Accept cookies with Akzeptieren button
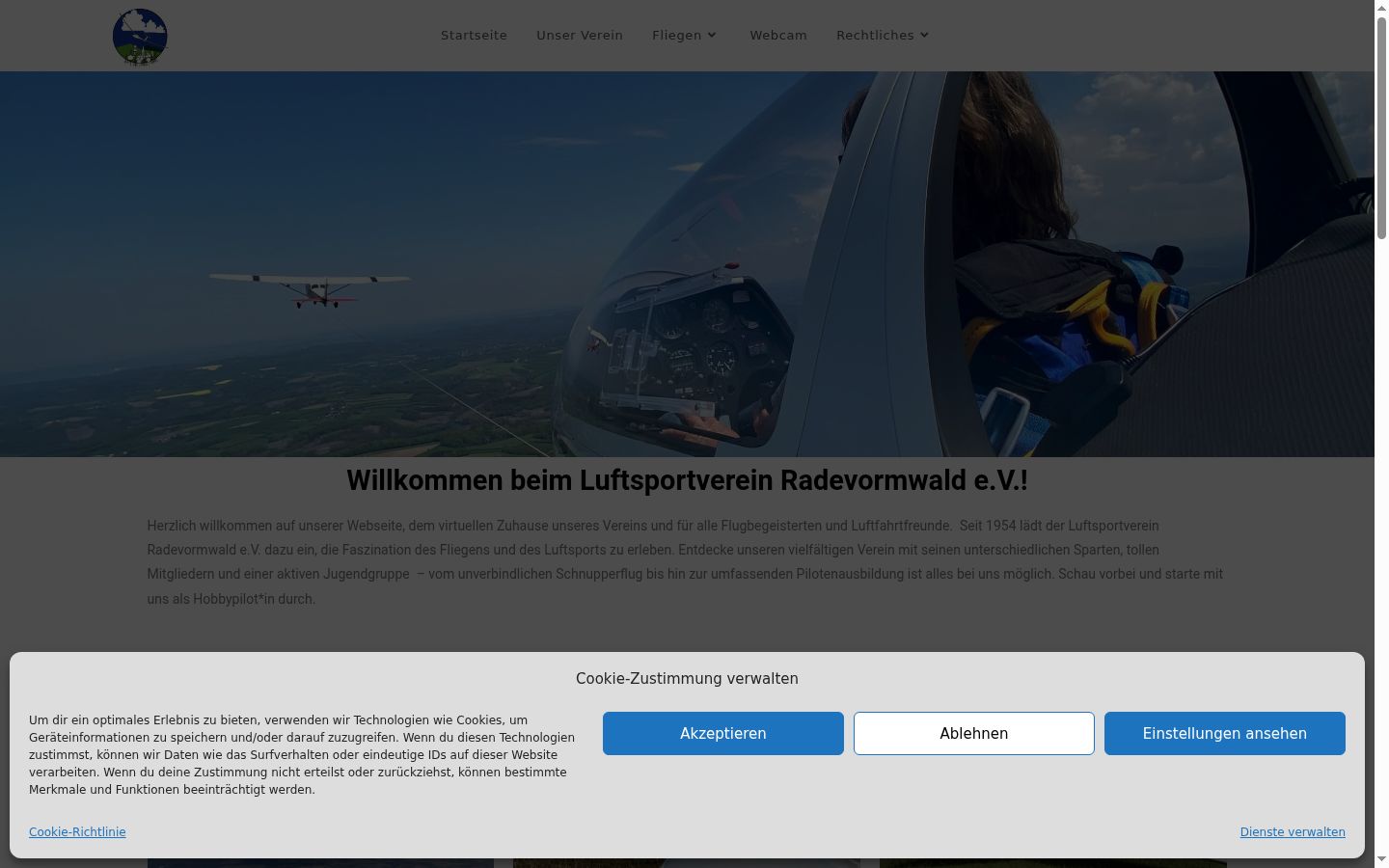Screen dimensions: 1389x868 [723, 733]
